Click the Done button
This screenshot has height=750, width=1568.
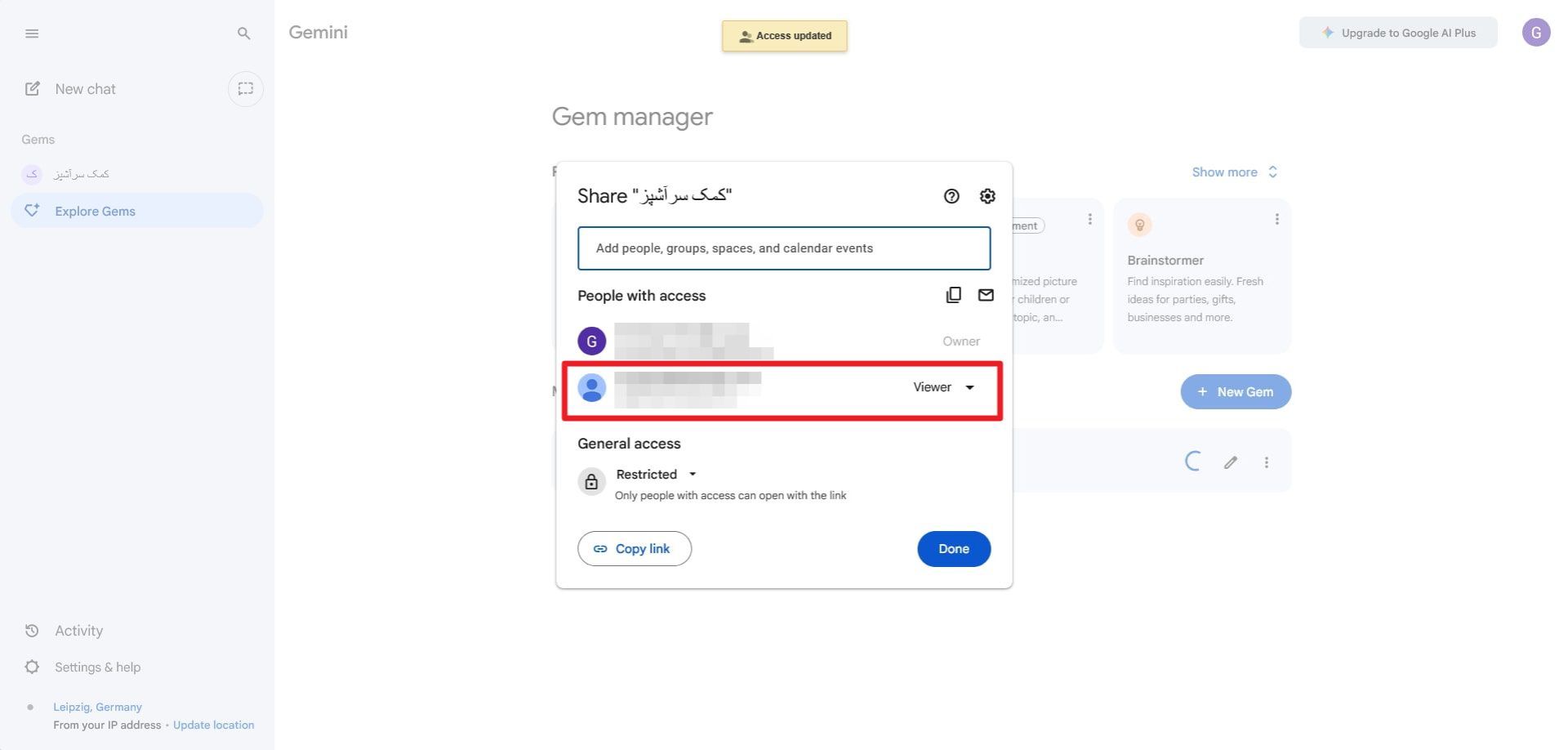click(953, 548)
